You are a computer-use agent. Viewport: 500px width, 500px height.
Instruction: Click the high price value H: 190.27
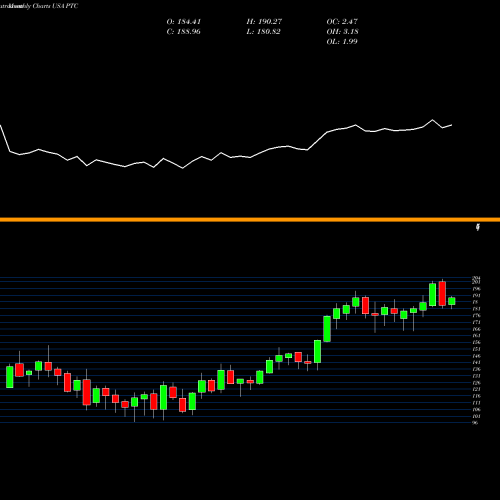264,22
